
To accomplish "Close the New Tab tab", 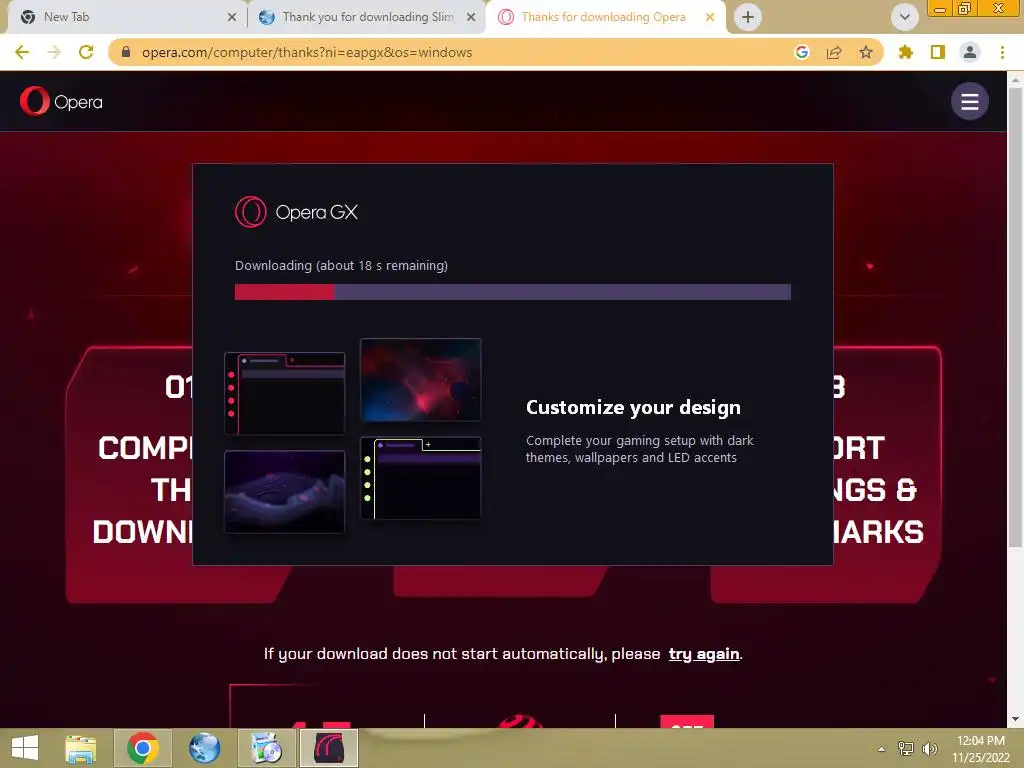I will pos(232,17).
